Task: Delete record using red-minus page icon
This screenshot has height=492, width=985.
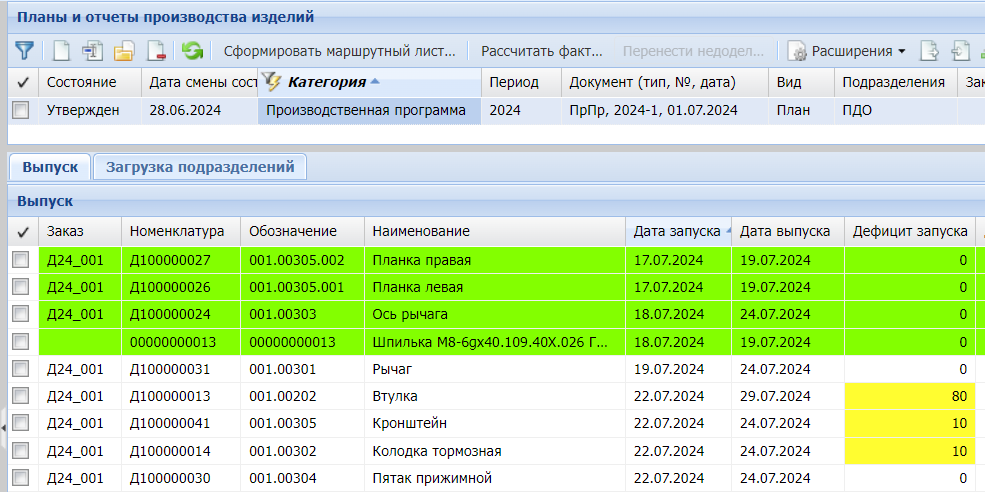Action: click(155, 50)
